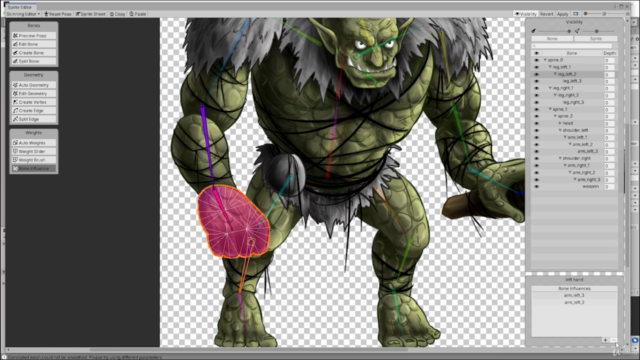Hide the shoulder_left bone
Viewport: 640px width, 360px height.
(536, 130)
